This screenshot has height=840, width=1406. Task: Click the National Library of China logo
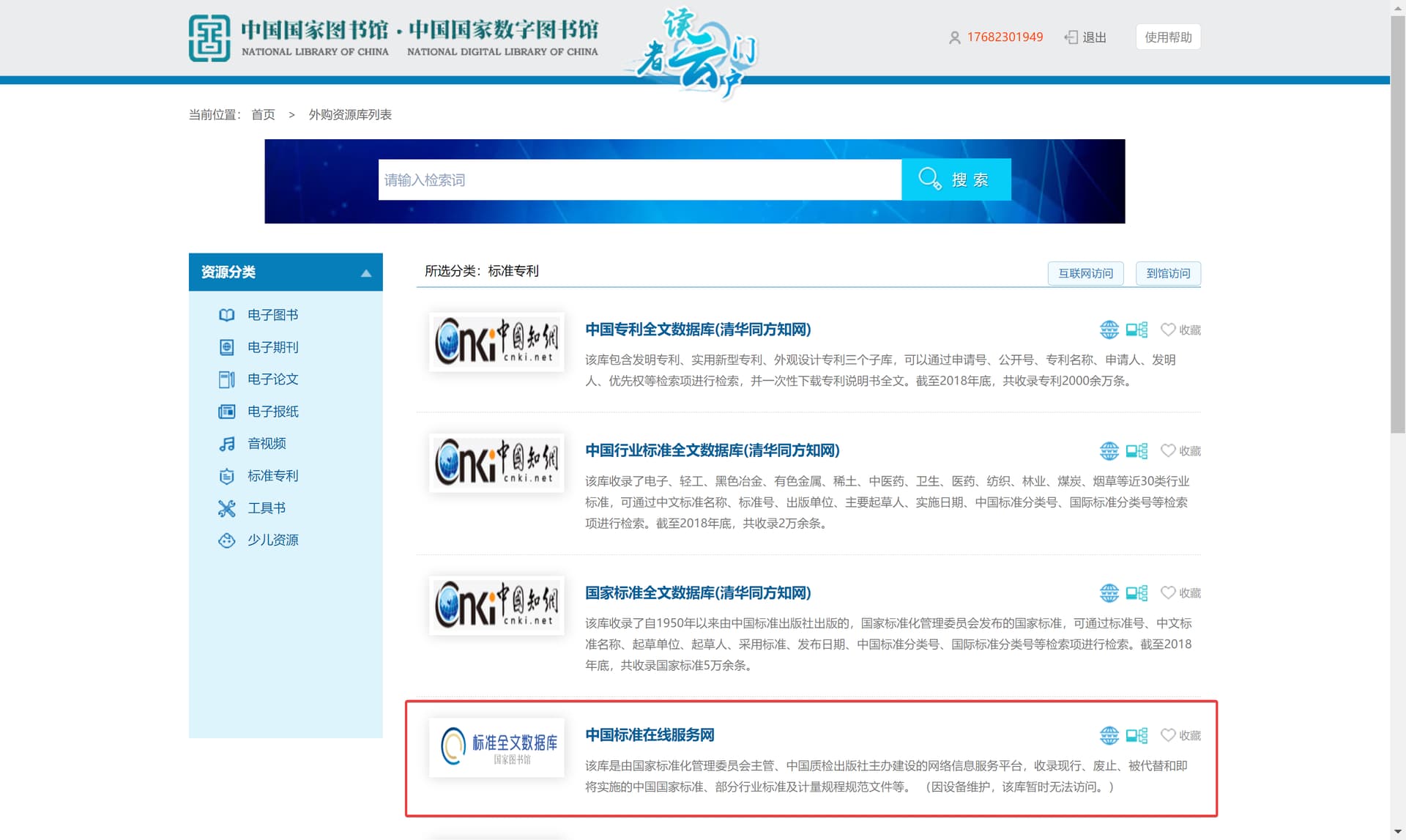(x=209, y=37)
